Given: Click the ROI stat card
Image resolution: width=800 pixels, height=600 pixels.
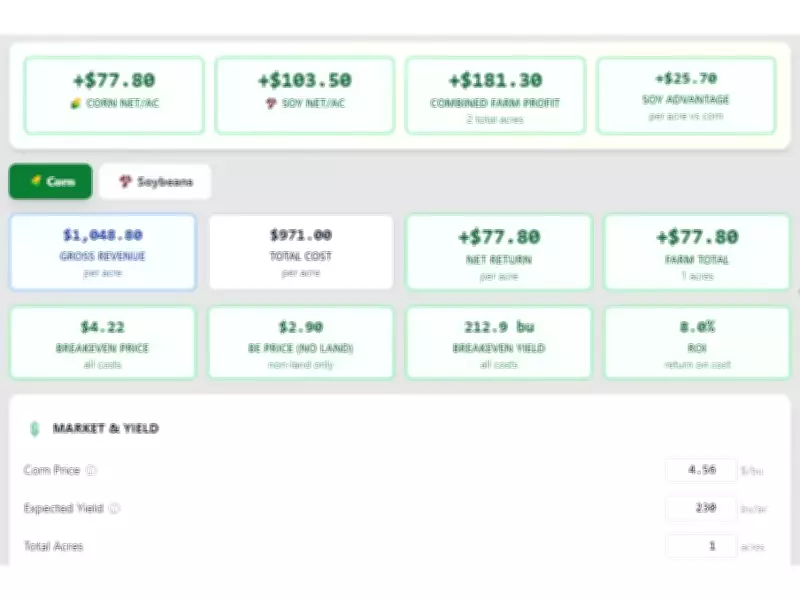Looking at the screenshot, I should point(696,342).
